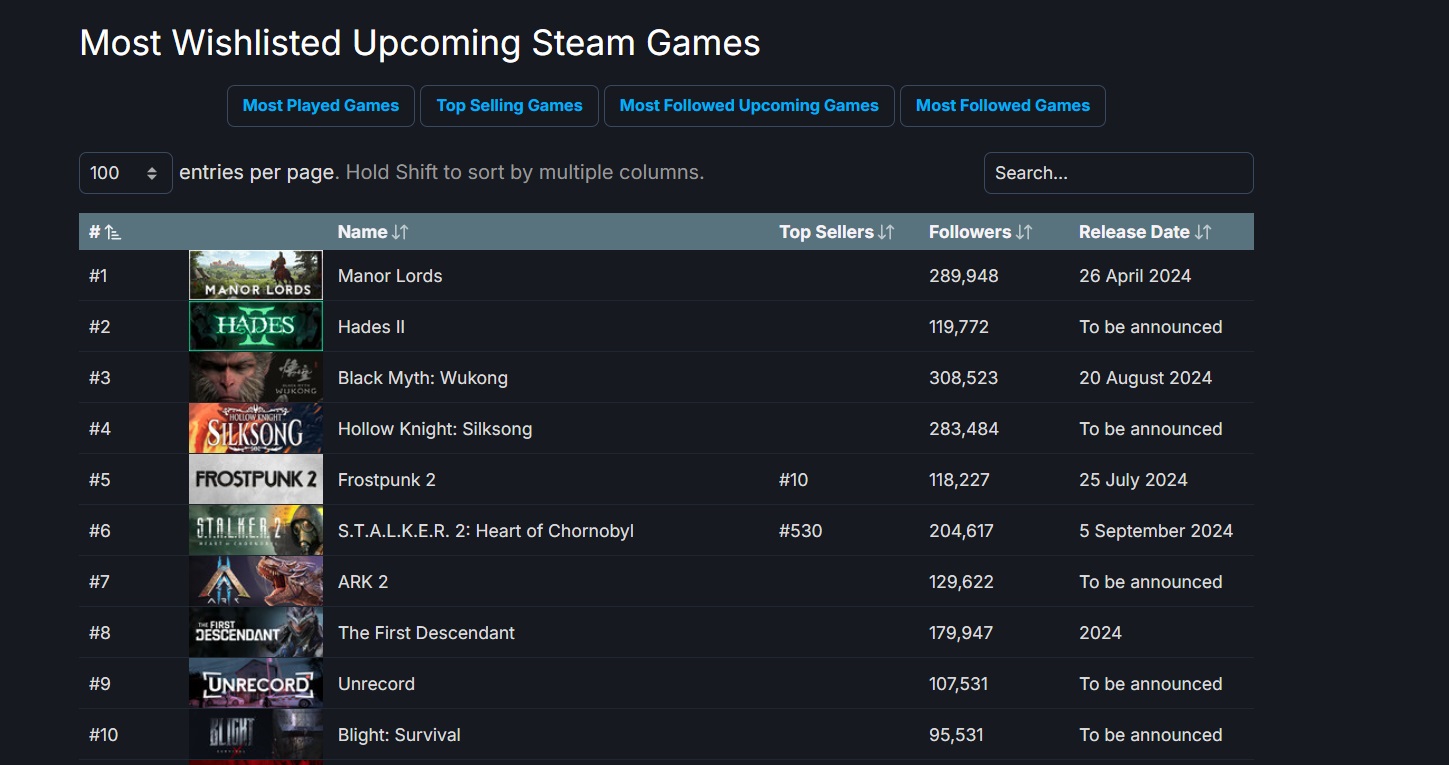Open Hades II game thumbnail

coord(256,326)
